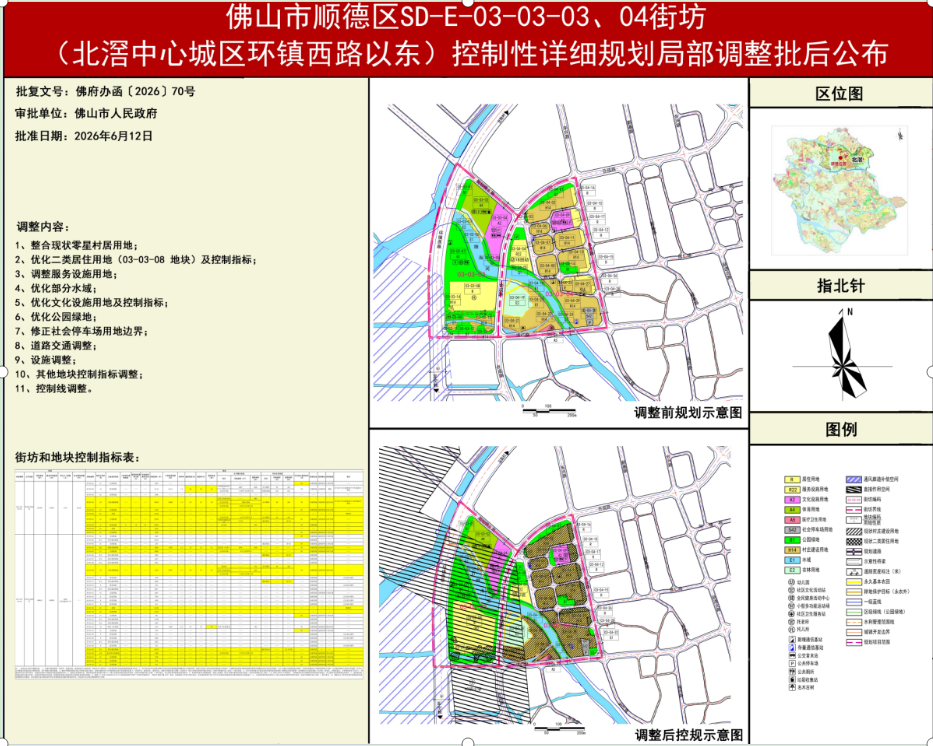Click the red marker on the location map
The width and height of the screenshot is (933, 746).
tap(840, 158)
